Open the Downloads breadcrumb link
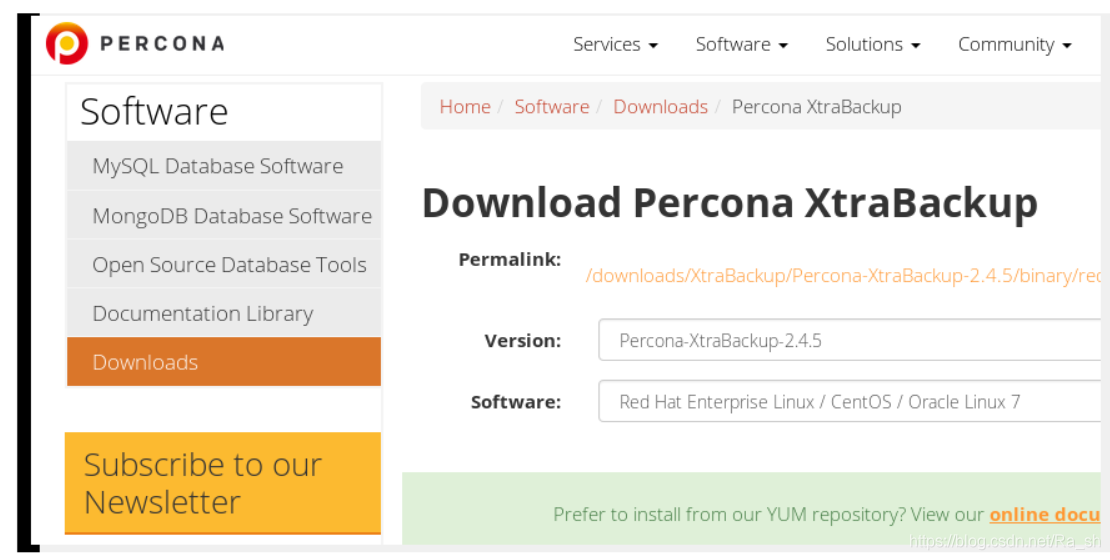Screen dimensions: 1110x560 tap(660, 106)
